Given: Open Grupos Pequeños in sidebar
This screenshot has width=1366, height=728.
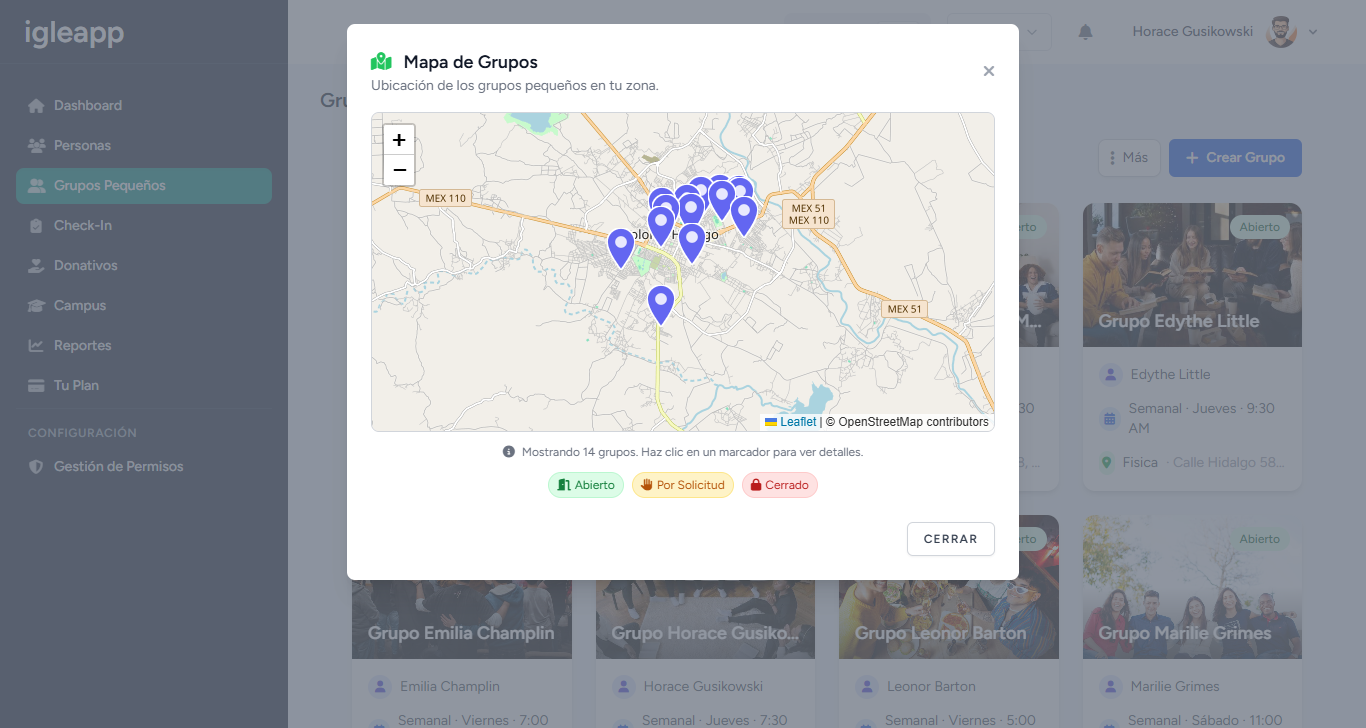Looking at the screenshot, I should click(x=144, y=186).
